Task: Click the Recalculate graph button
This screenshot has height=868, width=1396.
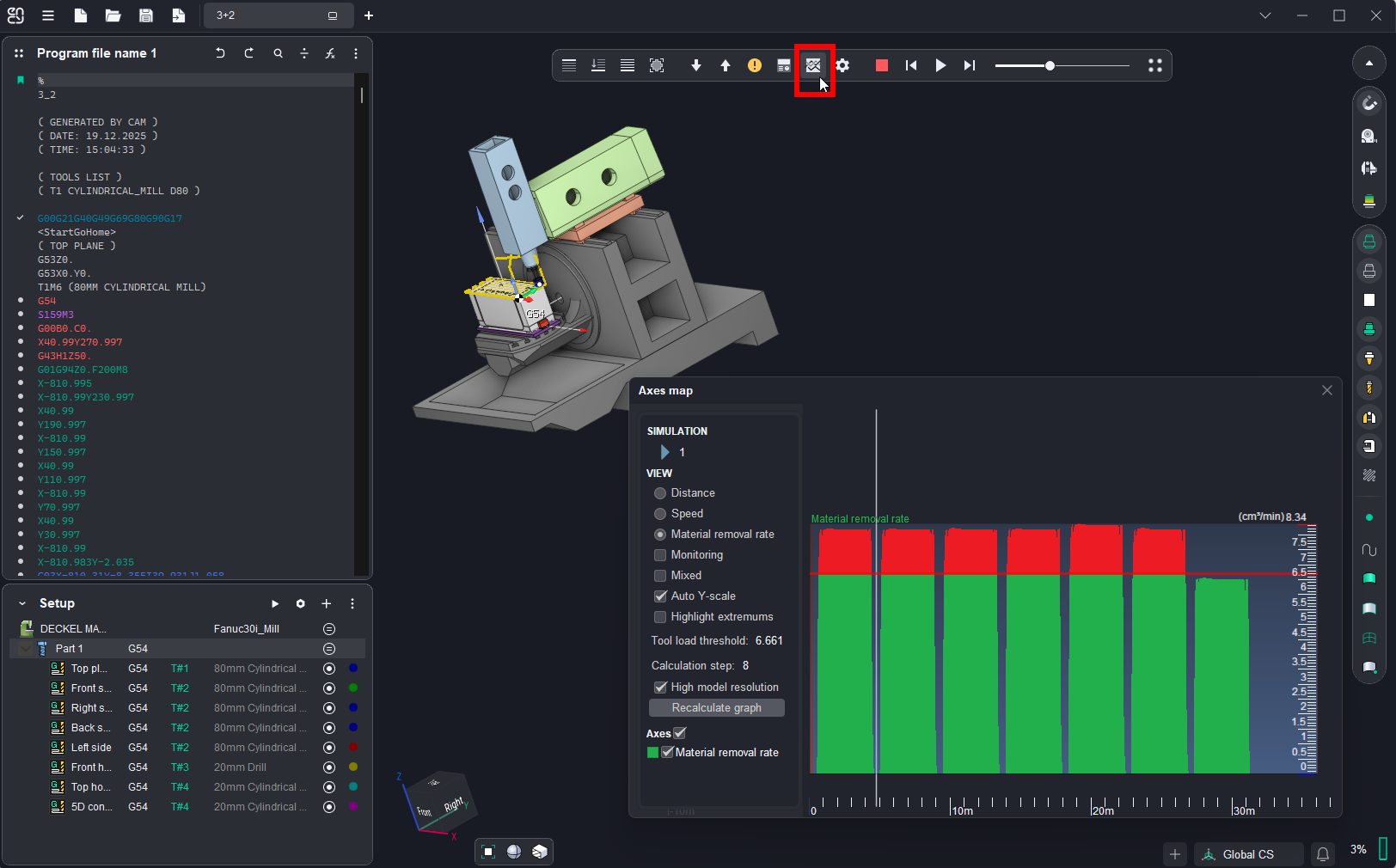Action: click(716, 708)
